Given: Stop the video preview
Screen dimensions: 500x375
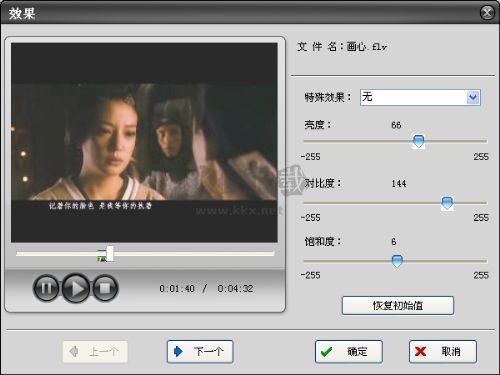Looking at the screenshot, I should (x=105, y=288).
